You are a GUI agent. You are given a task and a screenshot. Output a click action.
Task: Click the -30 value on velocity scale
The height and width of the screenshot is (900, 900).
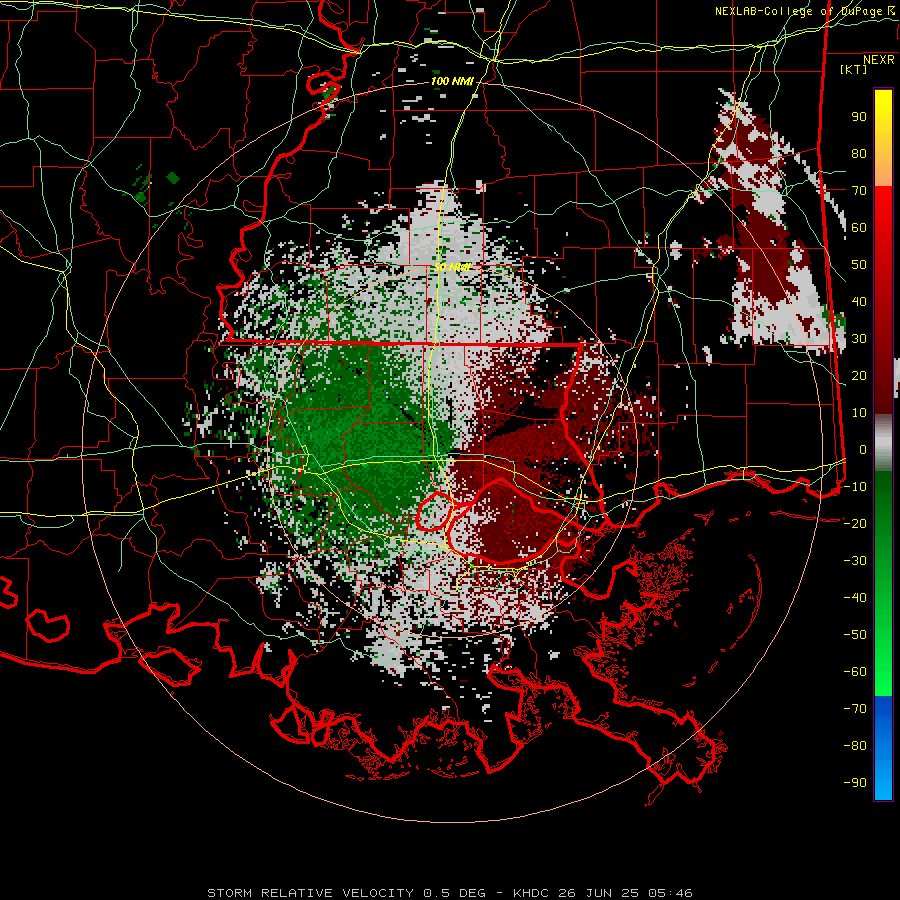pos(855,561)
